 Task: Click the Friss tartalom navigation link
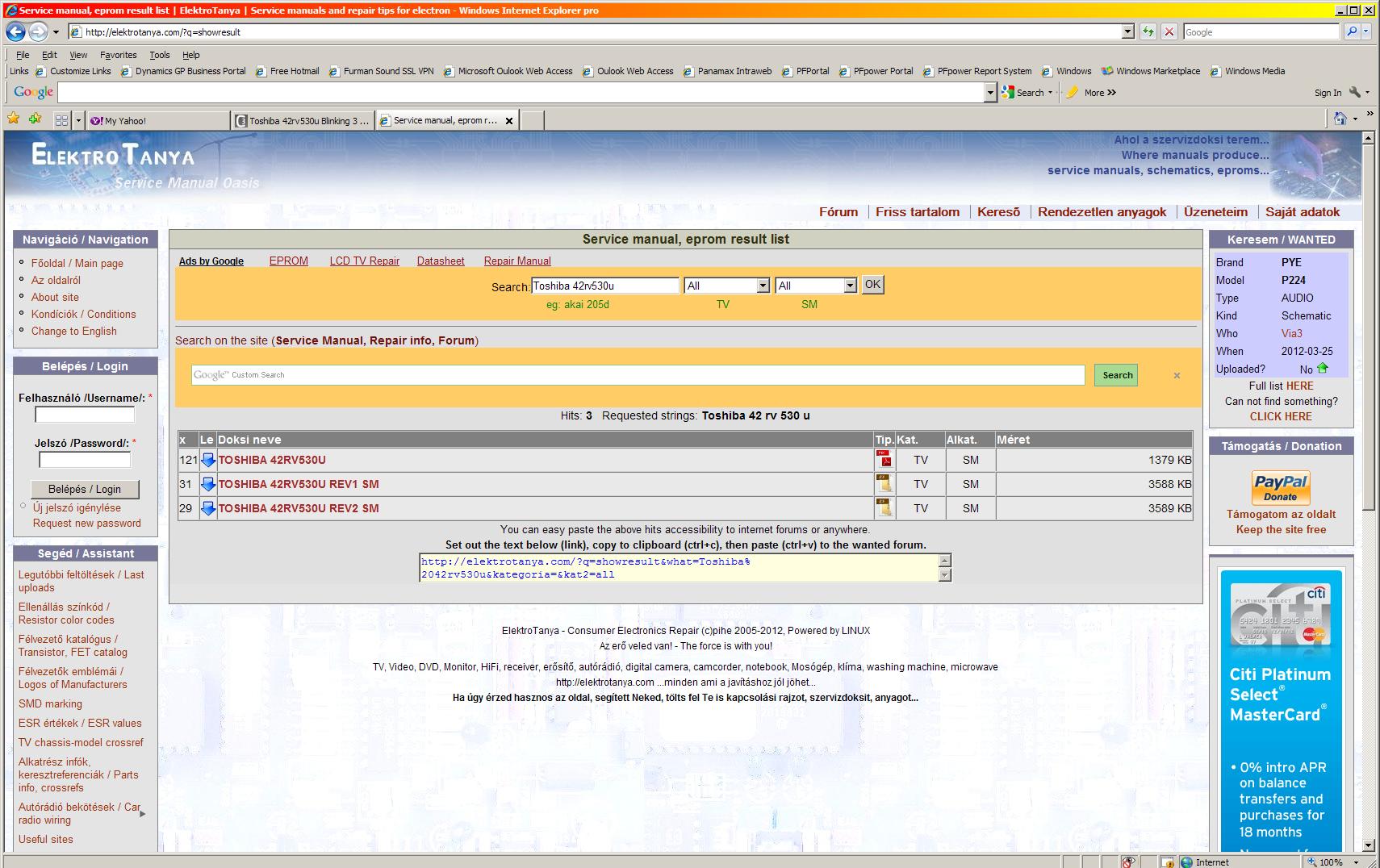918,212
